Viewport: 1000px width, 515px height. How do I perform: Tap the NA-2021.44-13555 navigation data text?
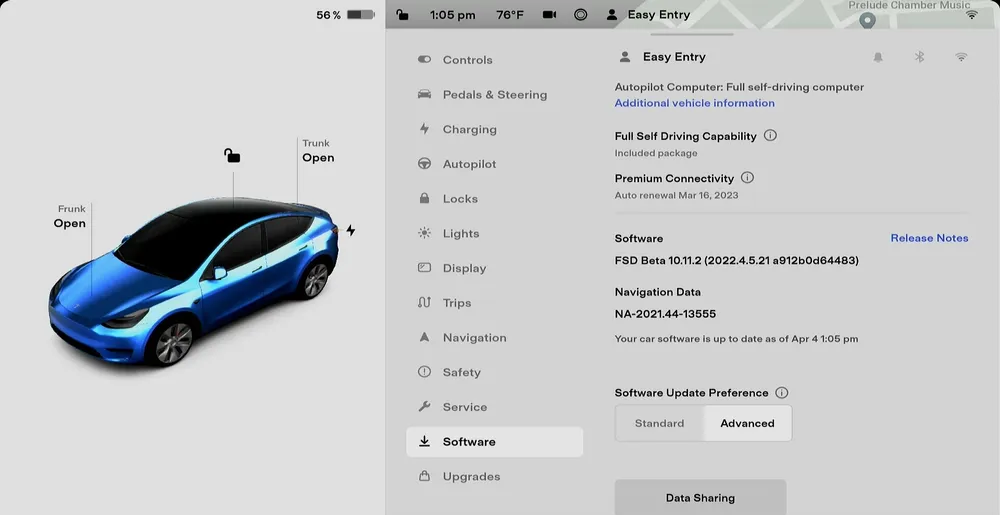[665, 314]
